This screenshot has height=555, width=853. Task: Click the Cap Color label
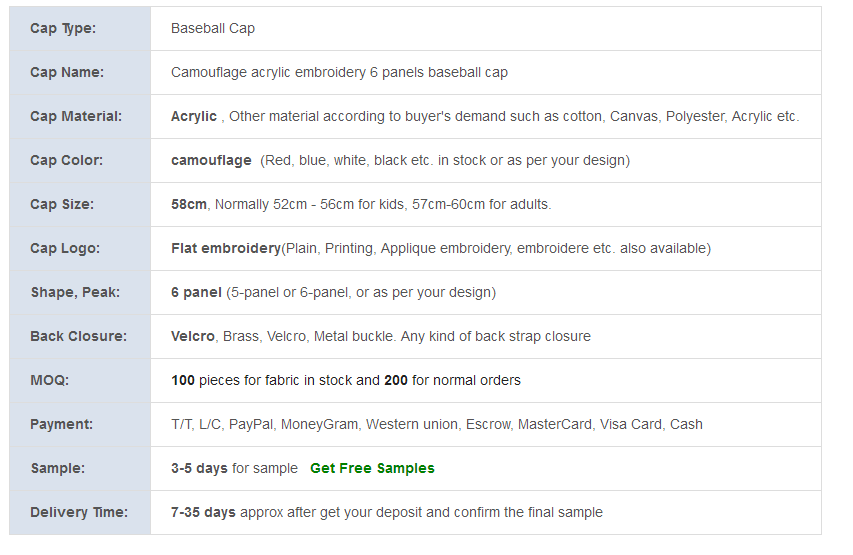pyautogui.click(x=66, y=160)
